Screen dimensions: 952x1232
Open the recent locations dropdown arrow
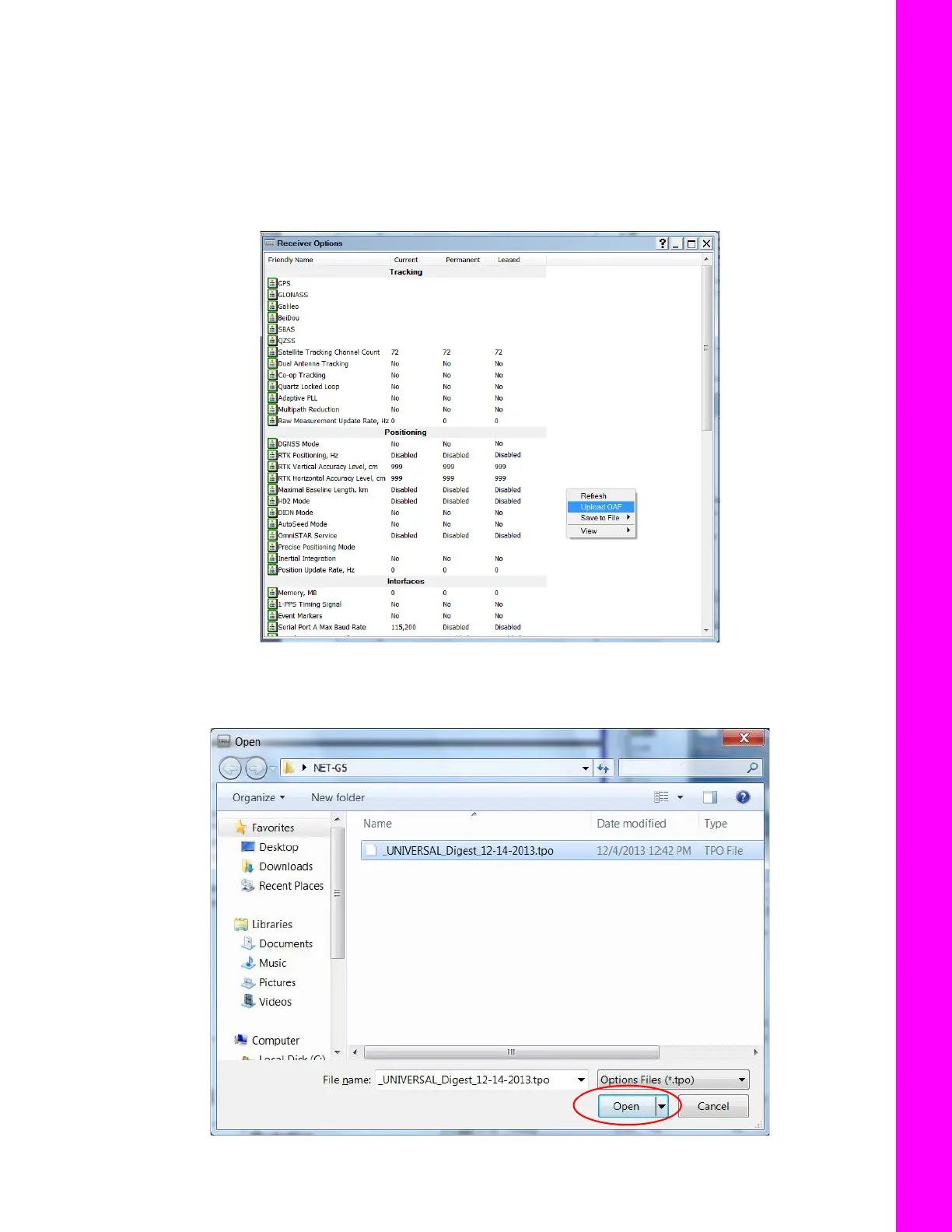point(273,769)
